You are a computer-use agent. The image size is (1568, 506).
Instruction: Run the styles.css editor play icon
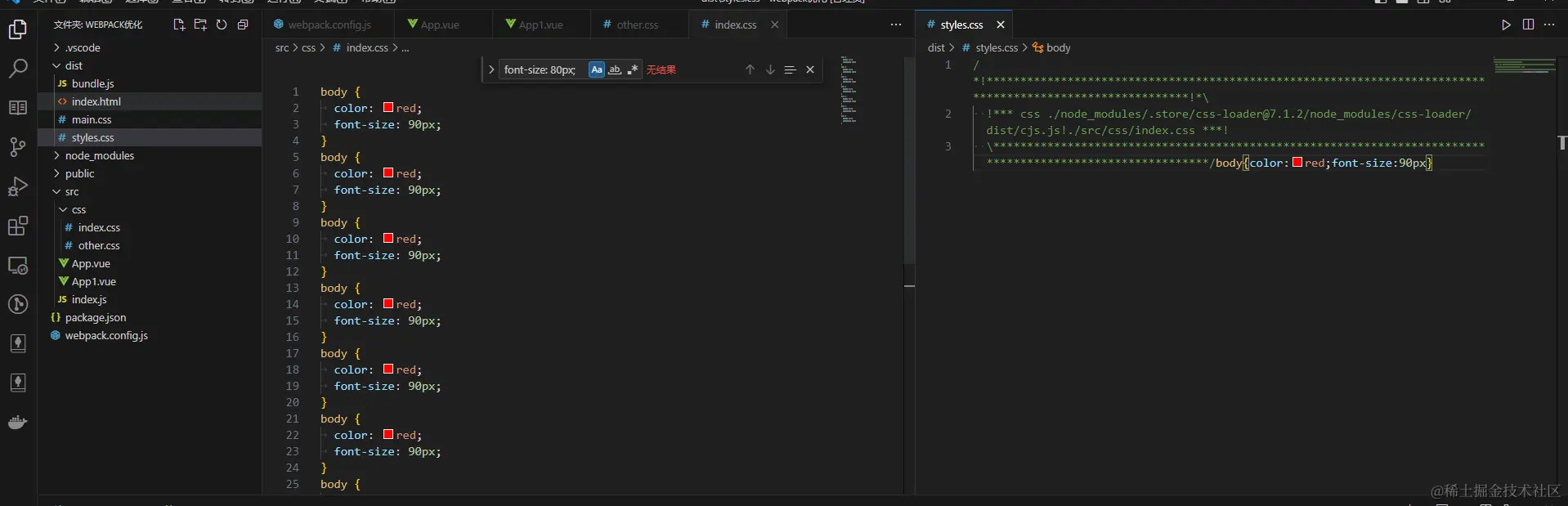1506,25
